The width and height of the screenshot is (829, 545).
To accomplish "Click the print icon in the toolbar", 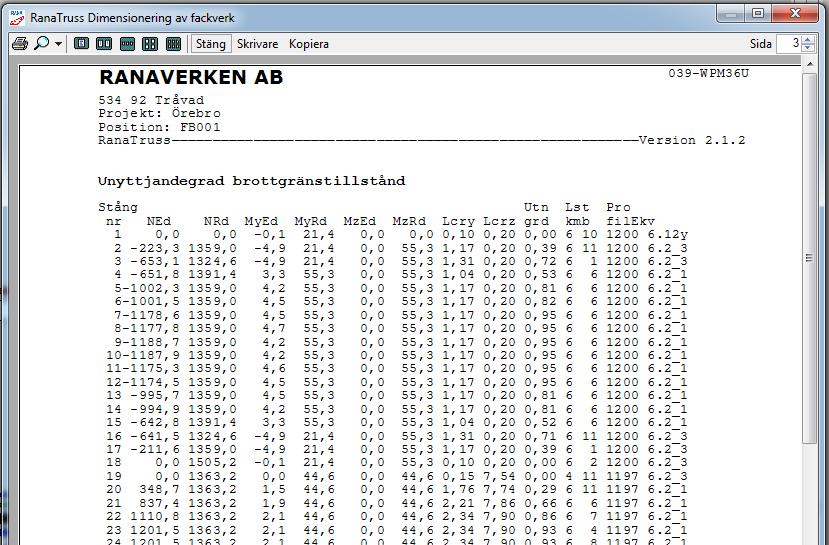I will (20, 44).
